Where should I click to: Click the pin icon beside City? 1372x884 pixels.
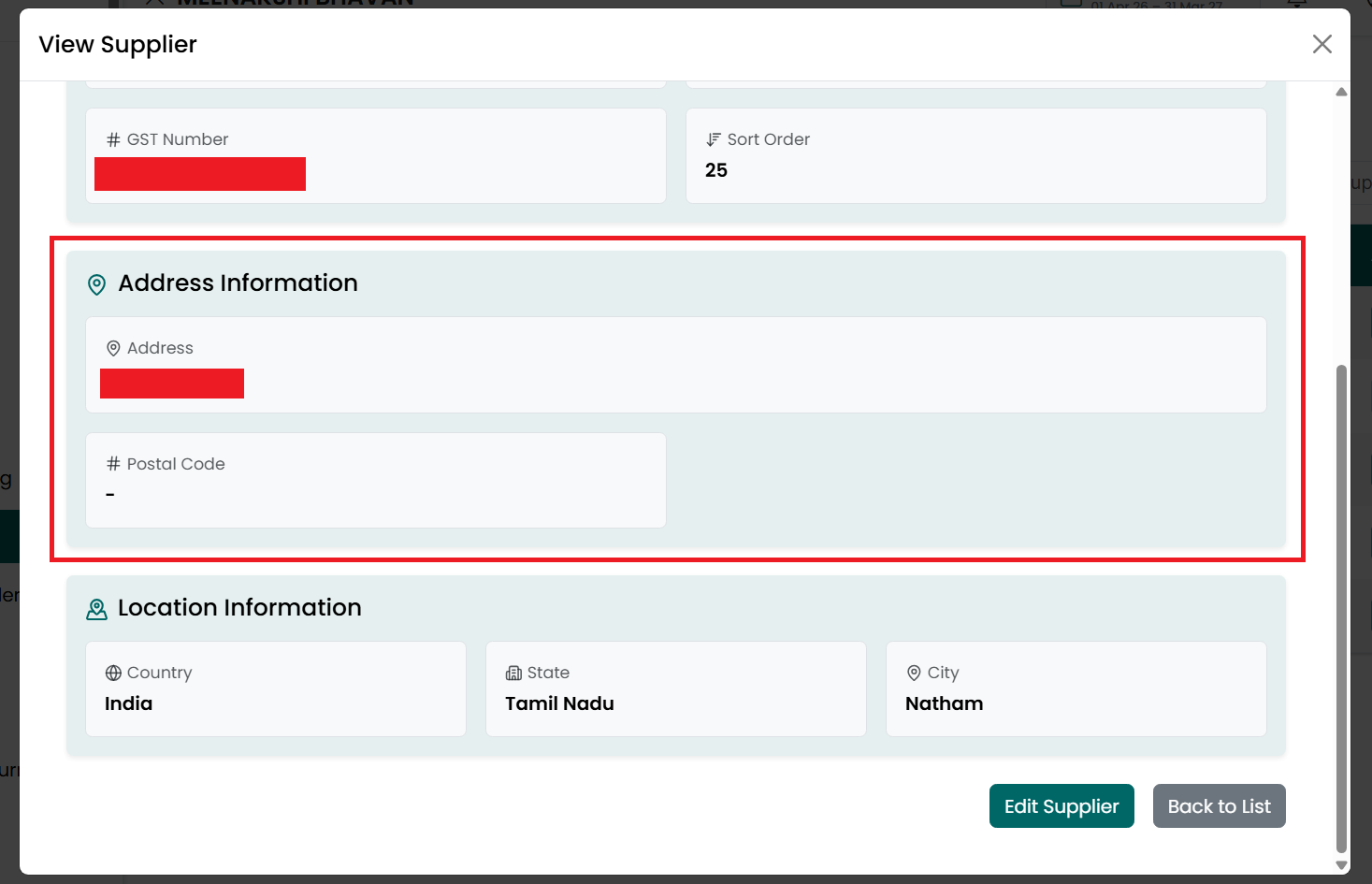(x=914, y=673)
